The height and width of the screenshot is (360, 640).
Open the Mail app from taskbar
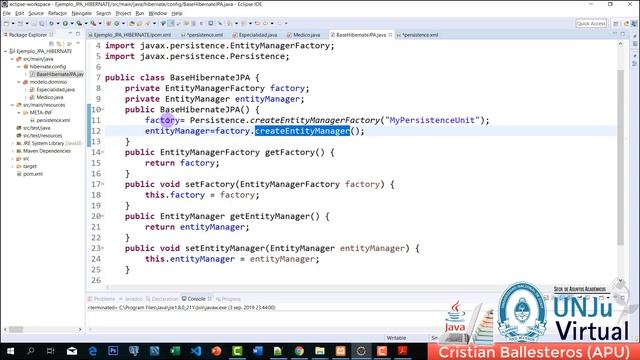pyautogui.click(x=72, y=351)
